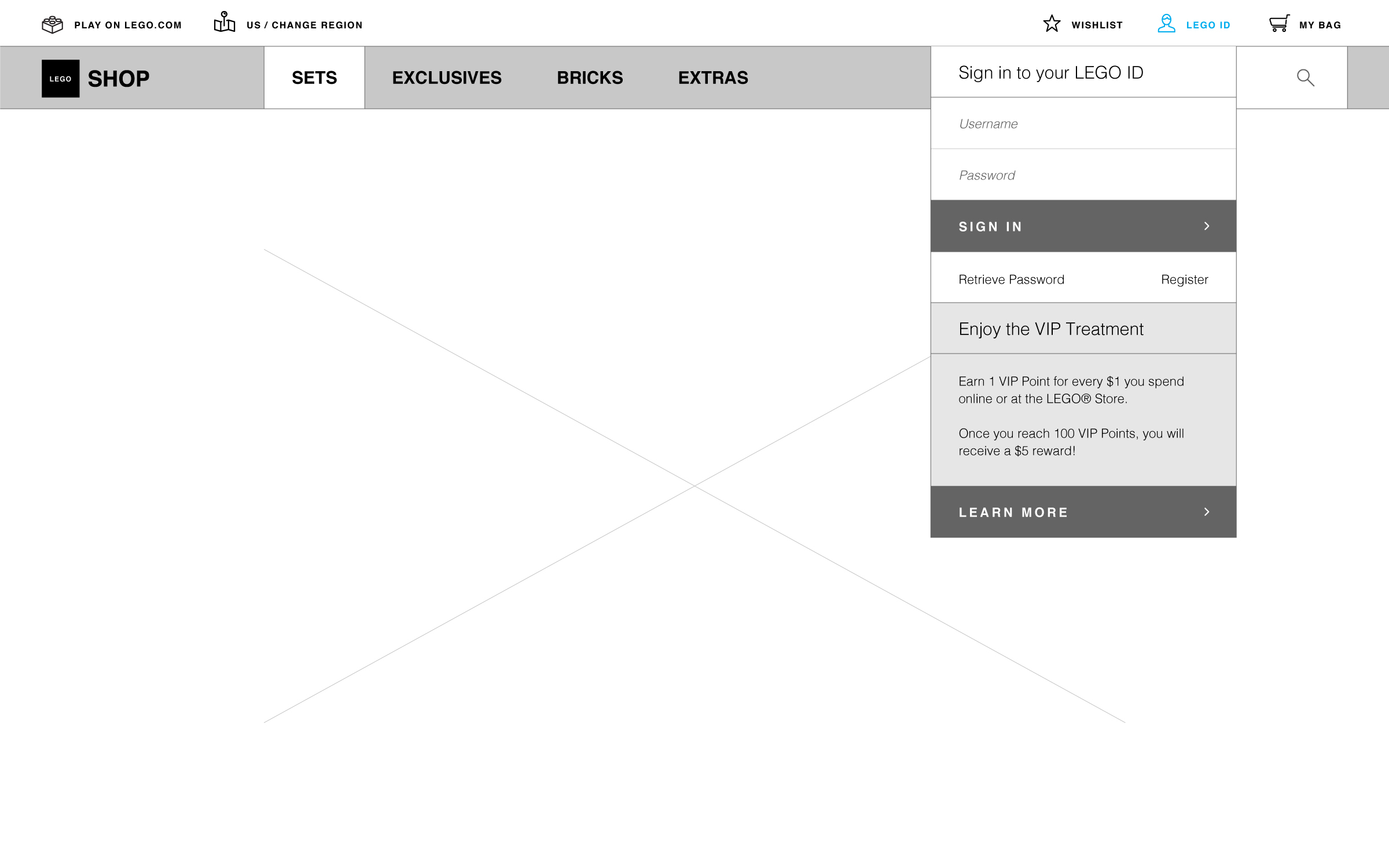Screen dimensions: 1389x868
Task: Click the LEGO brick icon
Action: 52,24
